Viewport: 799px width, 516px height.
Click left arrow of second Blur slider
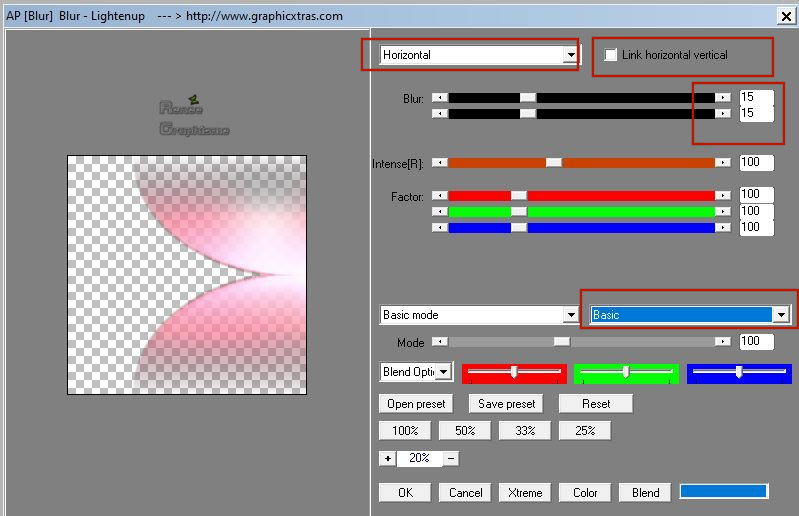(x=440, y=113)
